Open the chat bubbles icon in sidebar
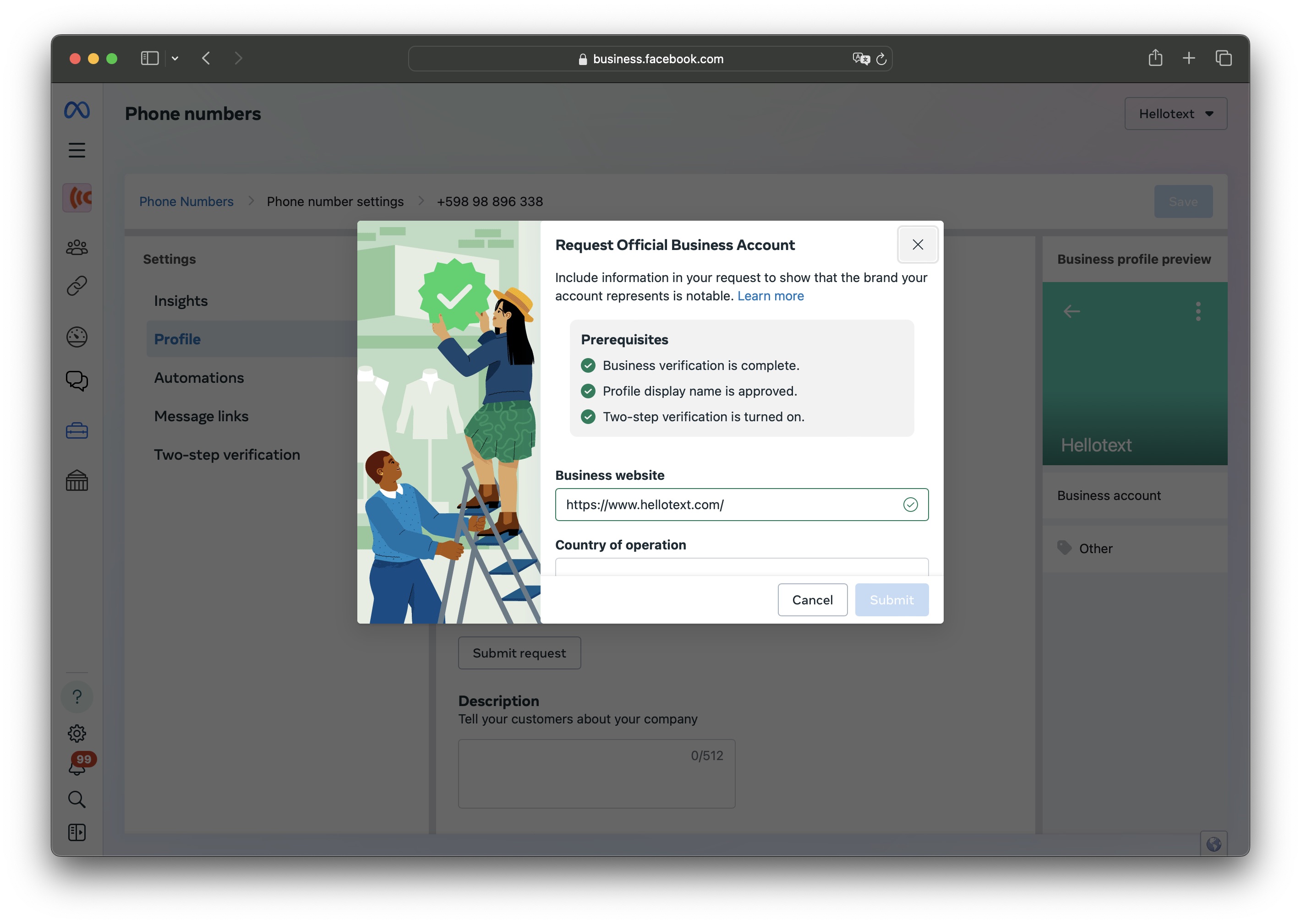The image size is (1301, 924). click(77, 380)
